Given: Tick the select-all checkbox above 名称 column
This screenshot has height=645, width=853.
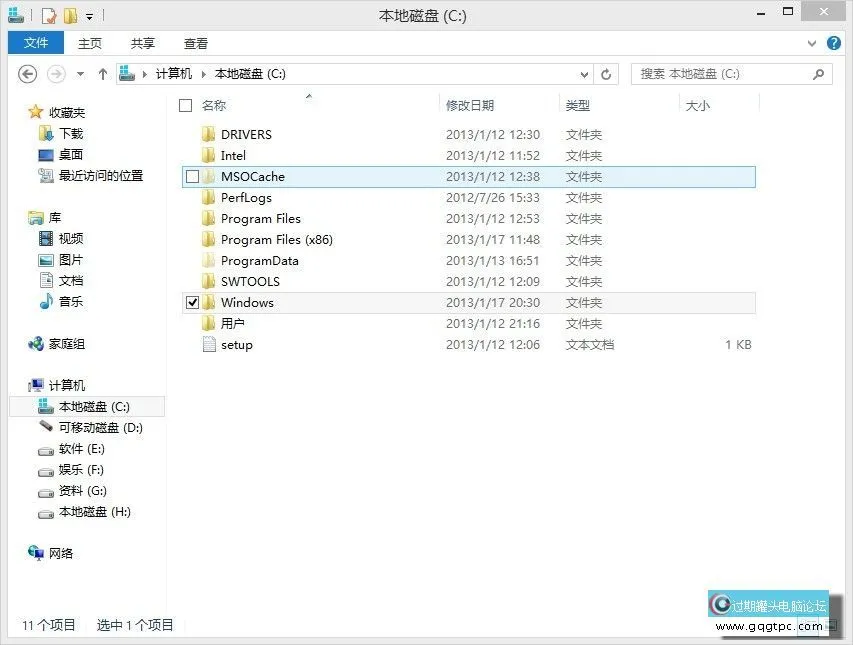Looking at the screenshot, I should pos(185,105).
